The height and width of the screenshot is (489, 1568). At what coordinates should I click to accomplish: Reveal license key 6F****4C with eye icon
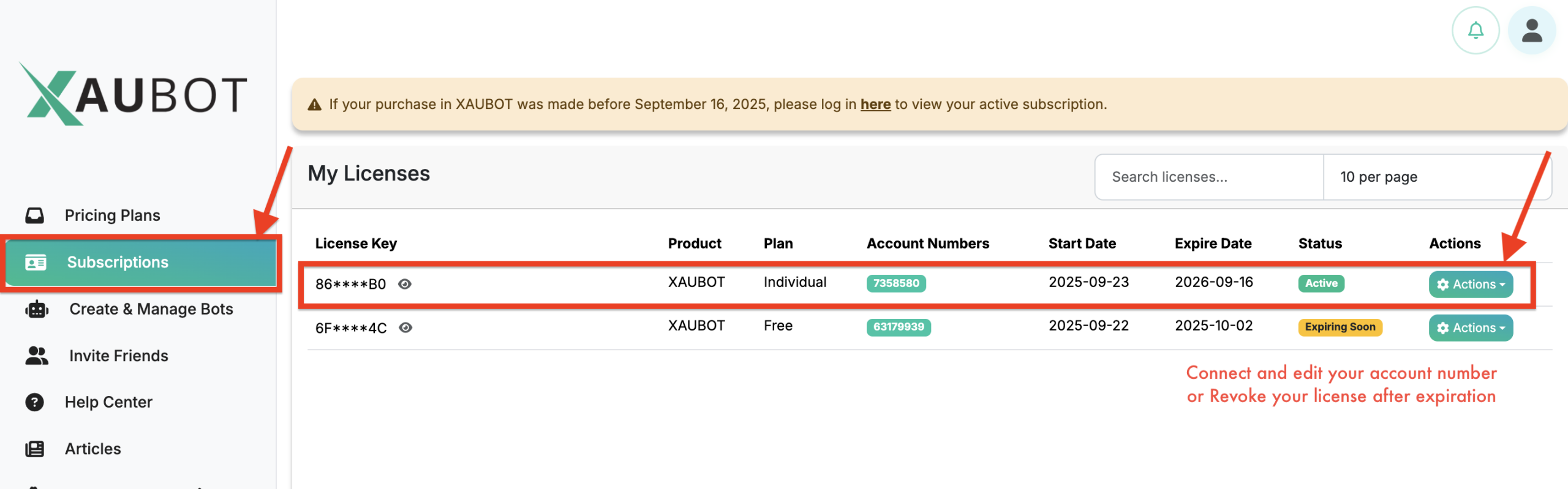(x=405, y=327)
